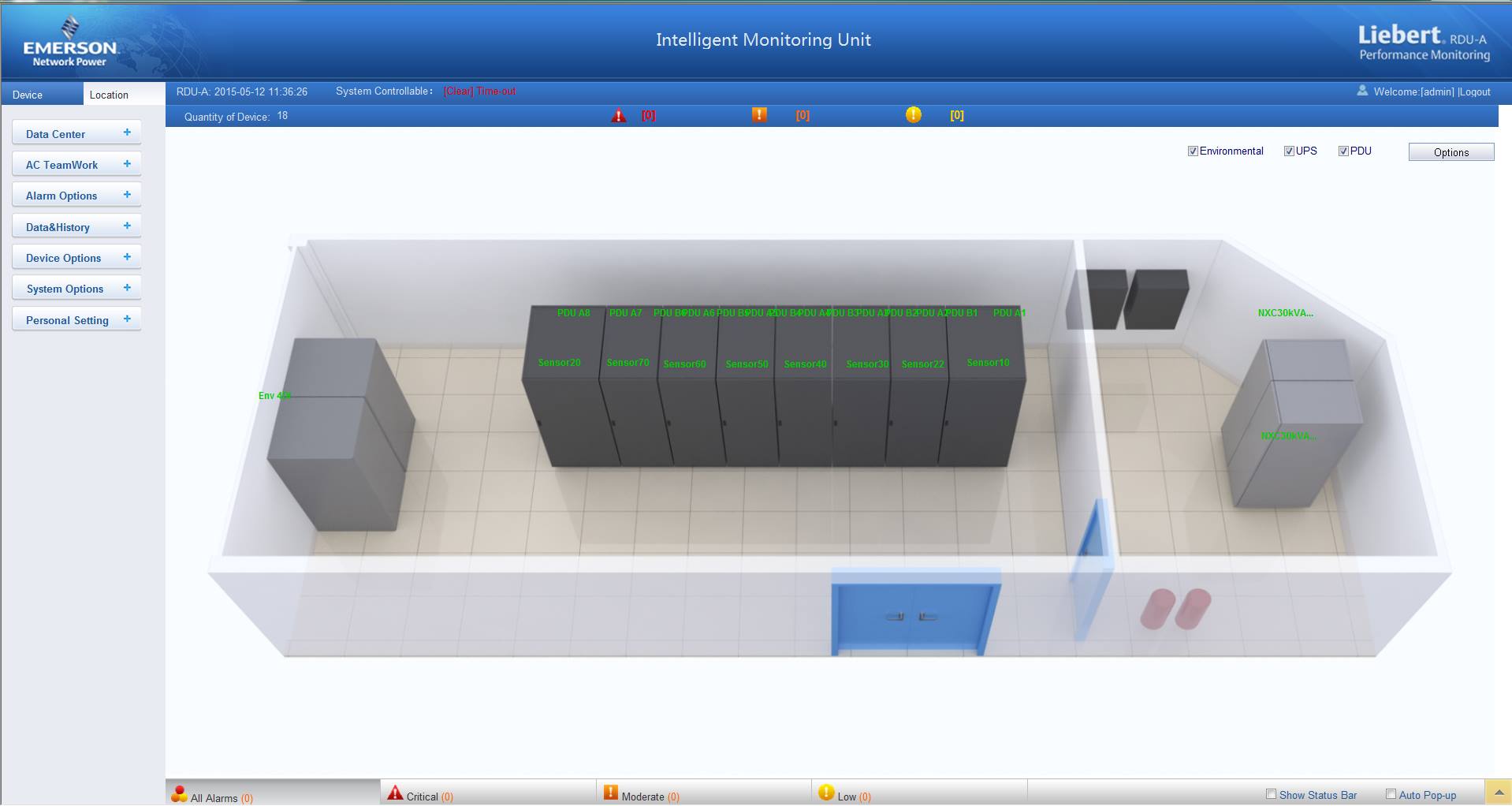The height and width of the screenshot is (806, 1512).
Task: Click the orange moderate alarm icon in header
Action: (x=759, y=115)
